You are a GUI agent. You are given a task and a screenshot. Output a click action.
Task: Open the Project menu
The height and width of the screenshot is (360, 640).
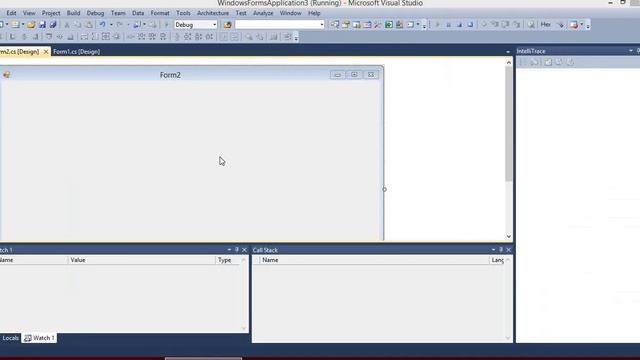51,13
